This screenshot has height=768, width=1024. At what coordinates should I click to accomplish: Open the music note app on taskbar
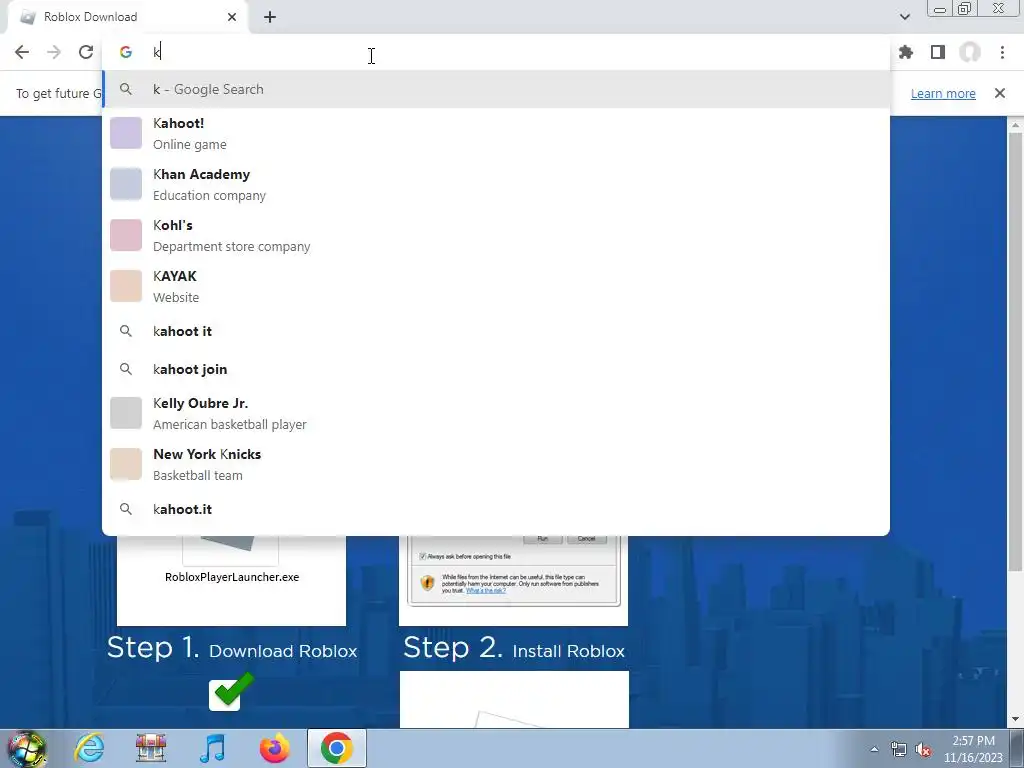[x=213, y=748]
